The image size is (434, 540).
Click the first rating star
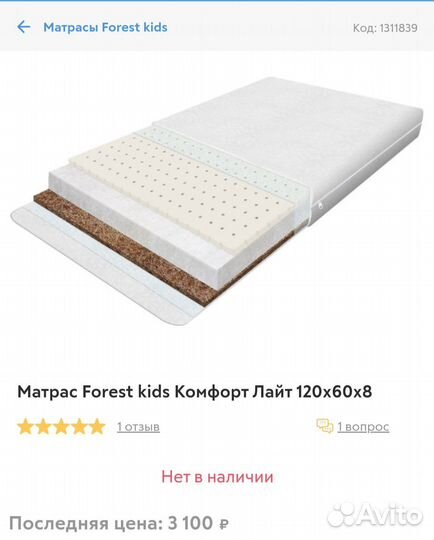[25, 427]
